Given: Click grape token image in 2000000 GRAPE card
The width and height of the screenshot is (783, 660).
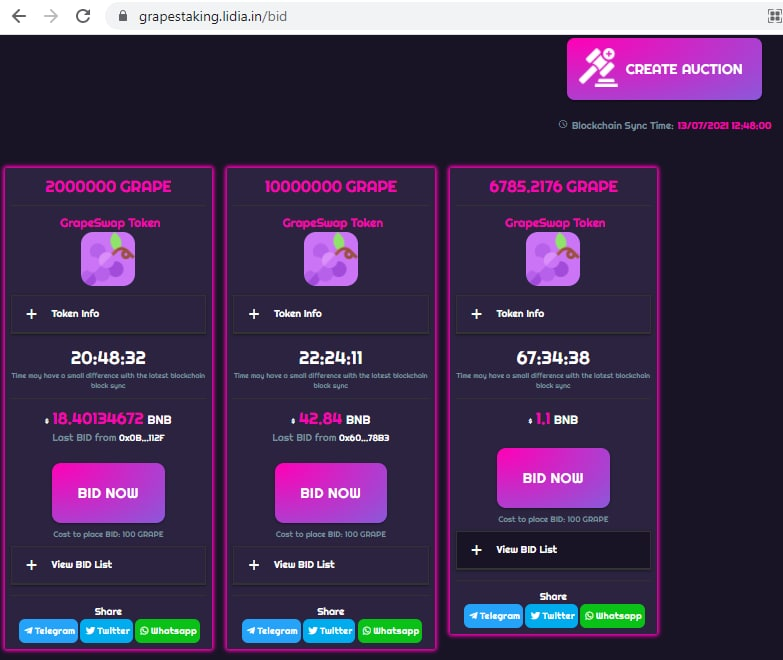Looking at the screenshot, I should point(108,259).
